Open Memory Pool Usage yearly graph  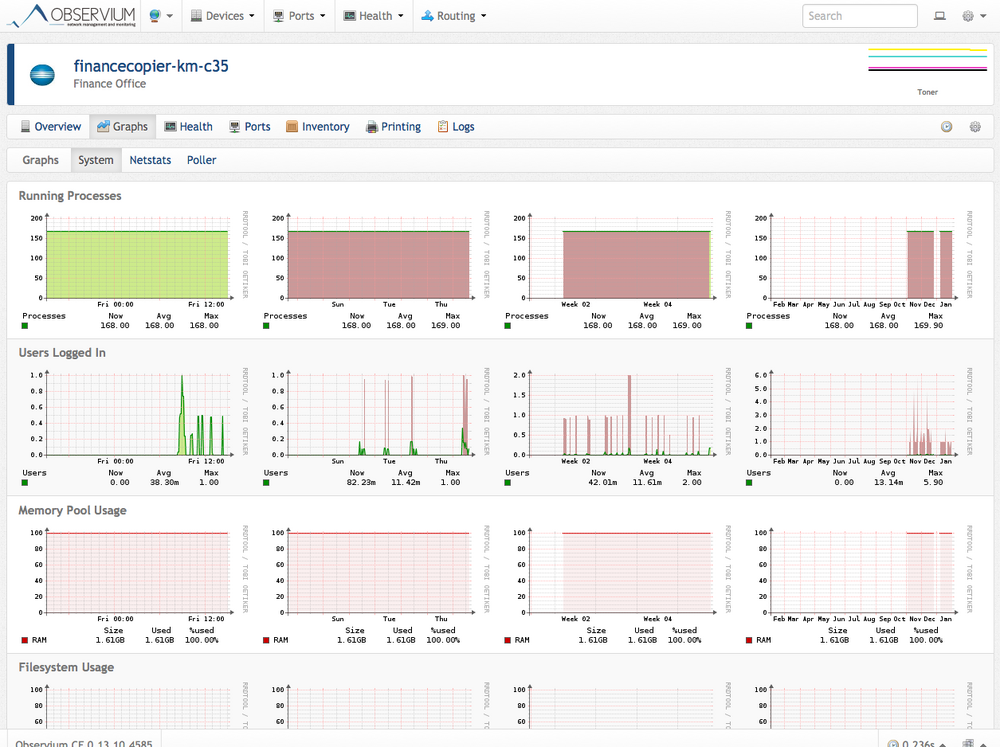click(x=859, y=585)
